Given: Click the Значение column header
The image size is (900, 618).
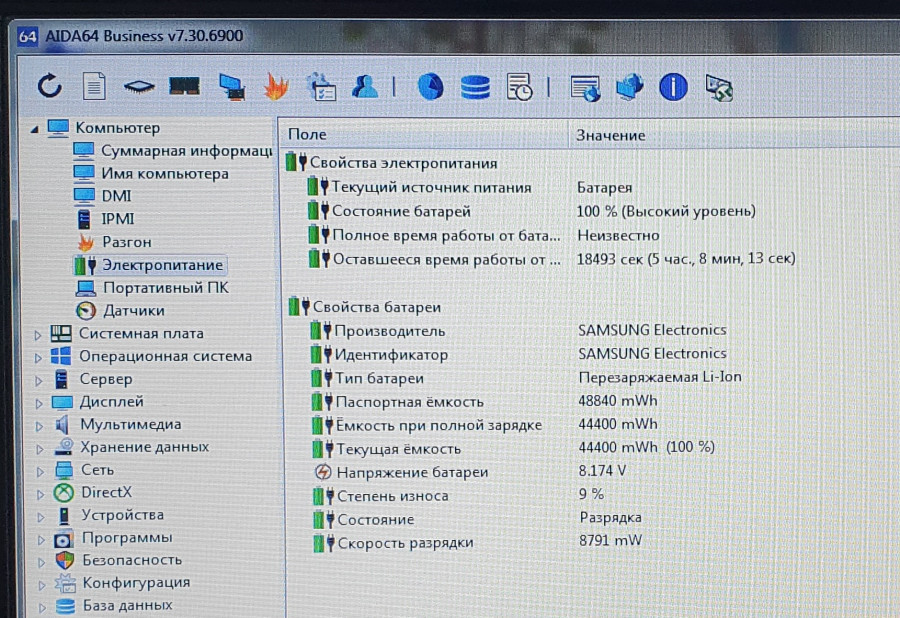Looking at the screenshot, I should 734,135.
